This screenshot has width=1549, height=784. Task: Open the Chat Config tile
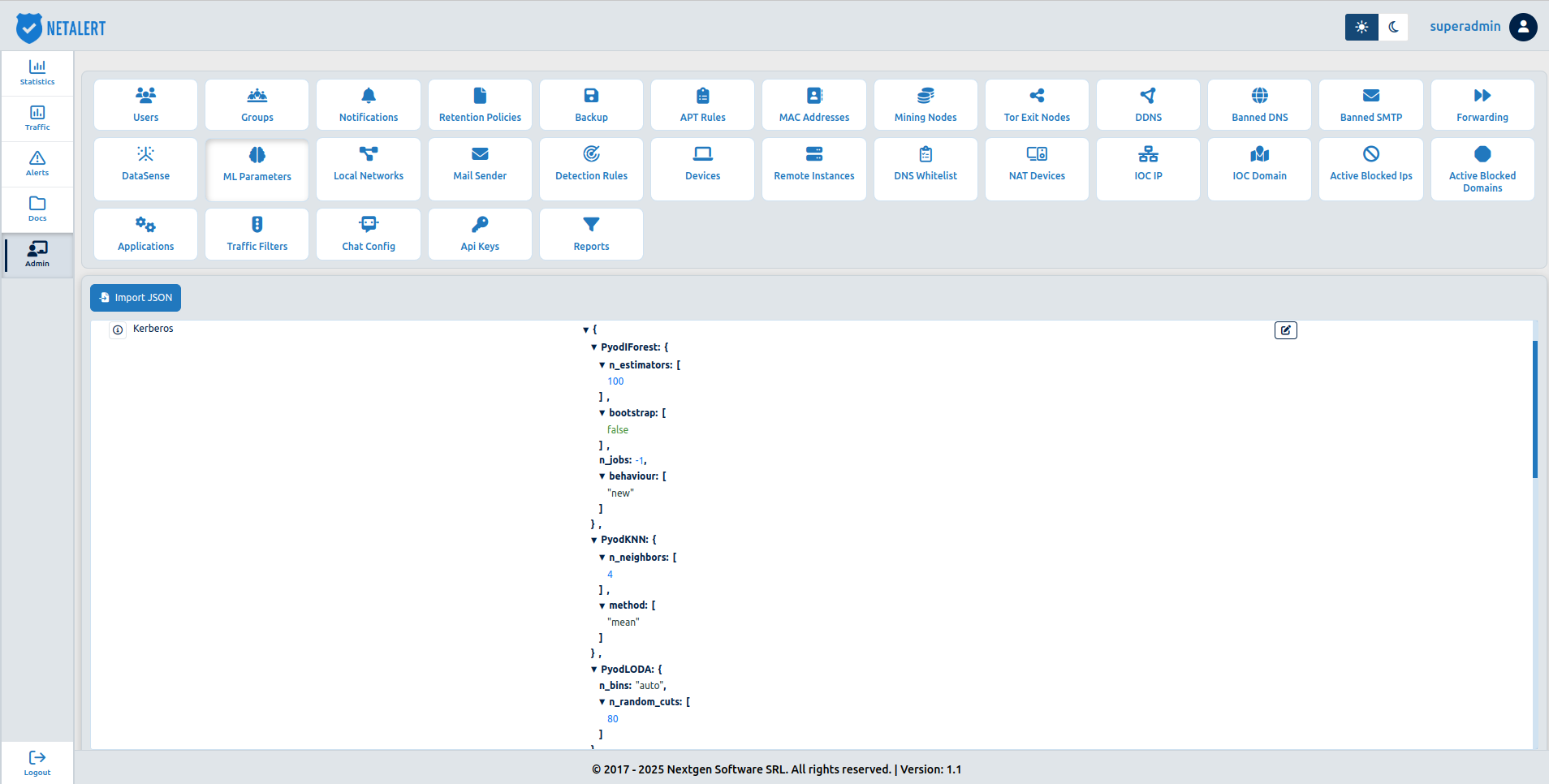click(369, 234)
